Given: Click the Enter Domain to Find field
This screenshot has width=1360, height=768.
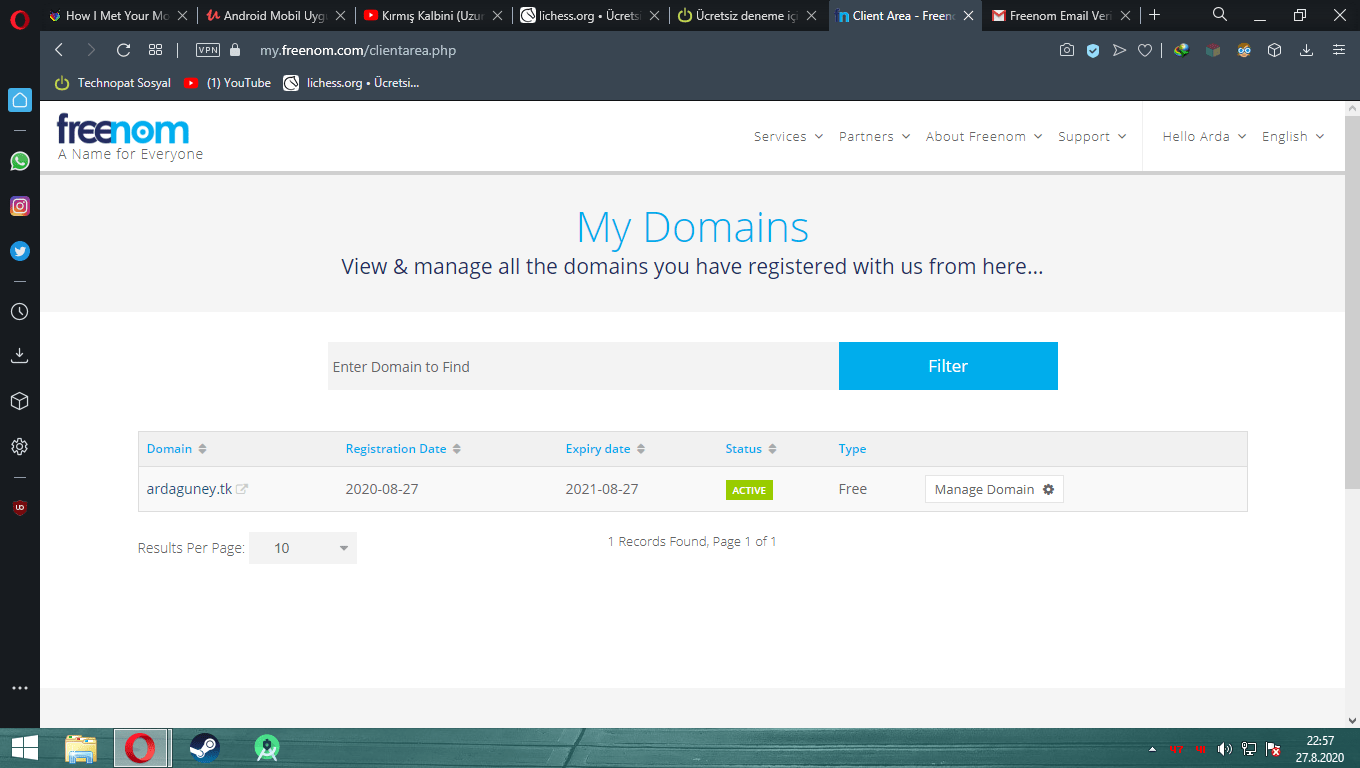Looking at the screenshot, I should 583,366.
